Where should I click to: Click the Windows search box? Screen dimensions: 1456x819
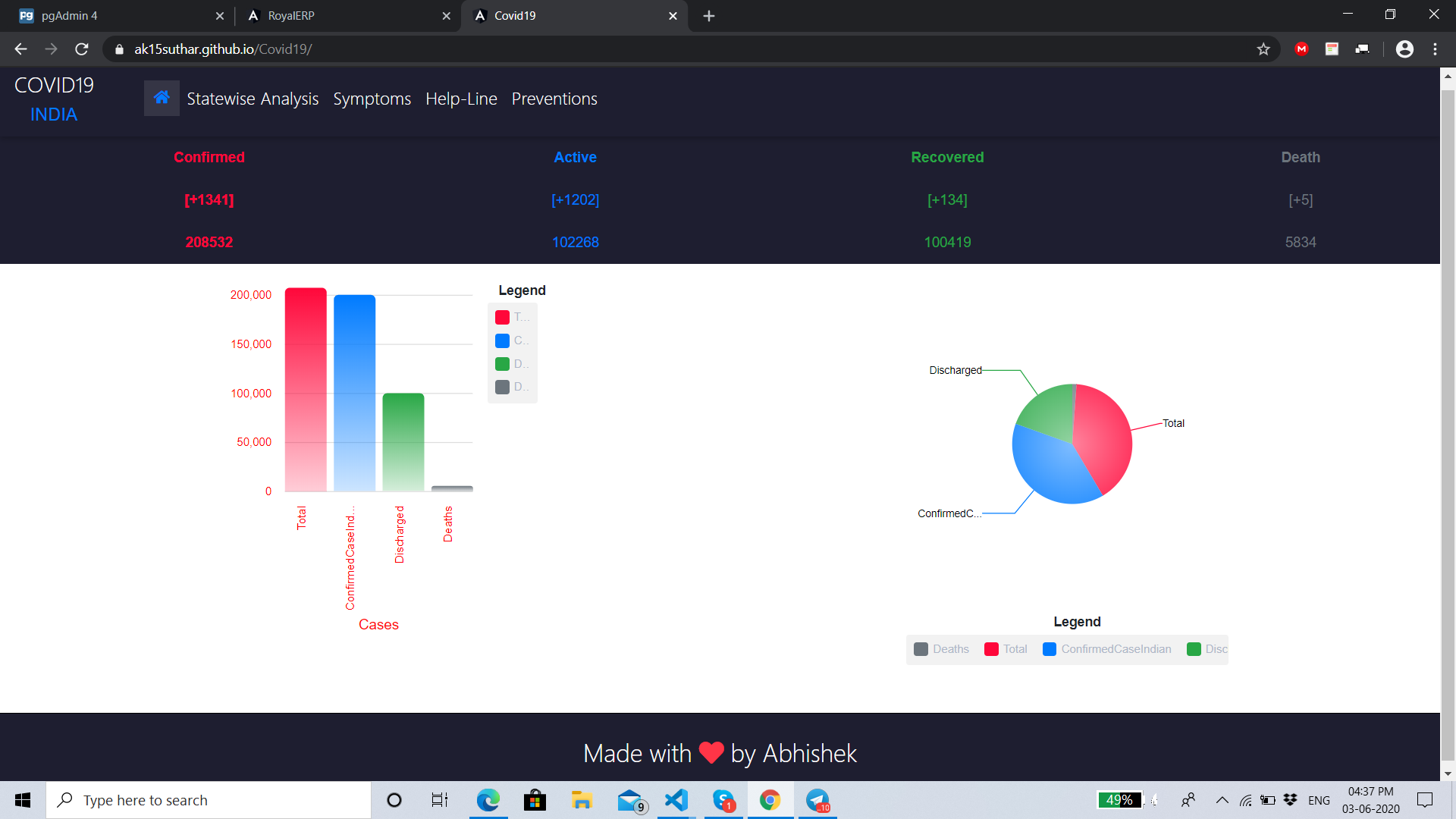click(209, 800)
